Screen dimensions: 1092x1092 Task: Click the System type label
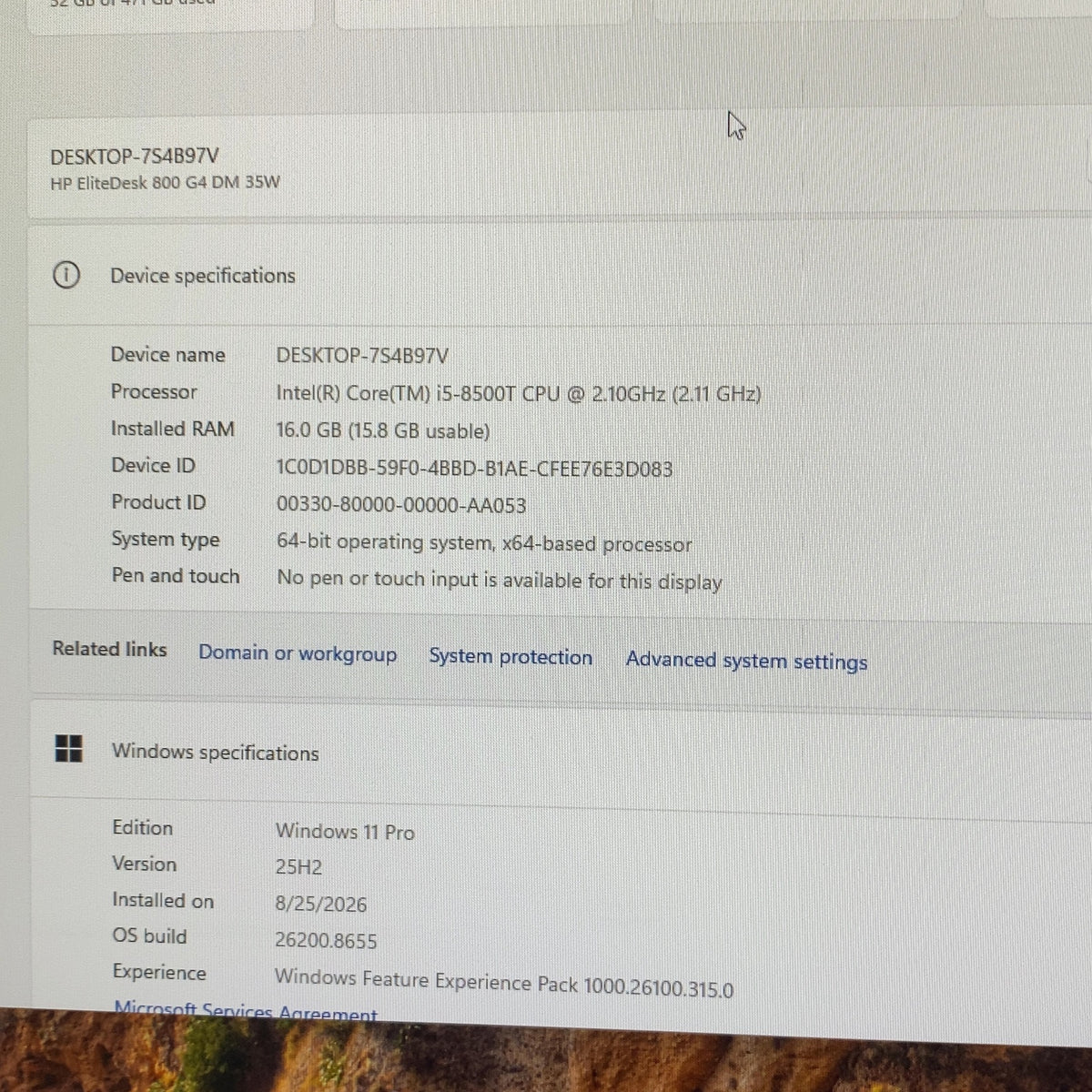166,540
